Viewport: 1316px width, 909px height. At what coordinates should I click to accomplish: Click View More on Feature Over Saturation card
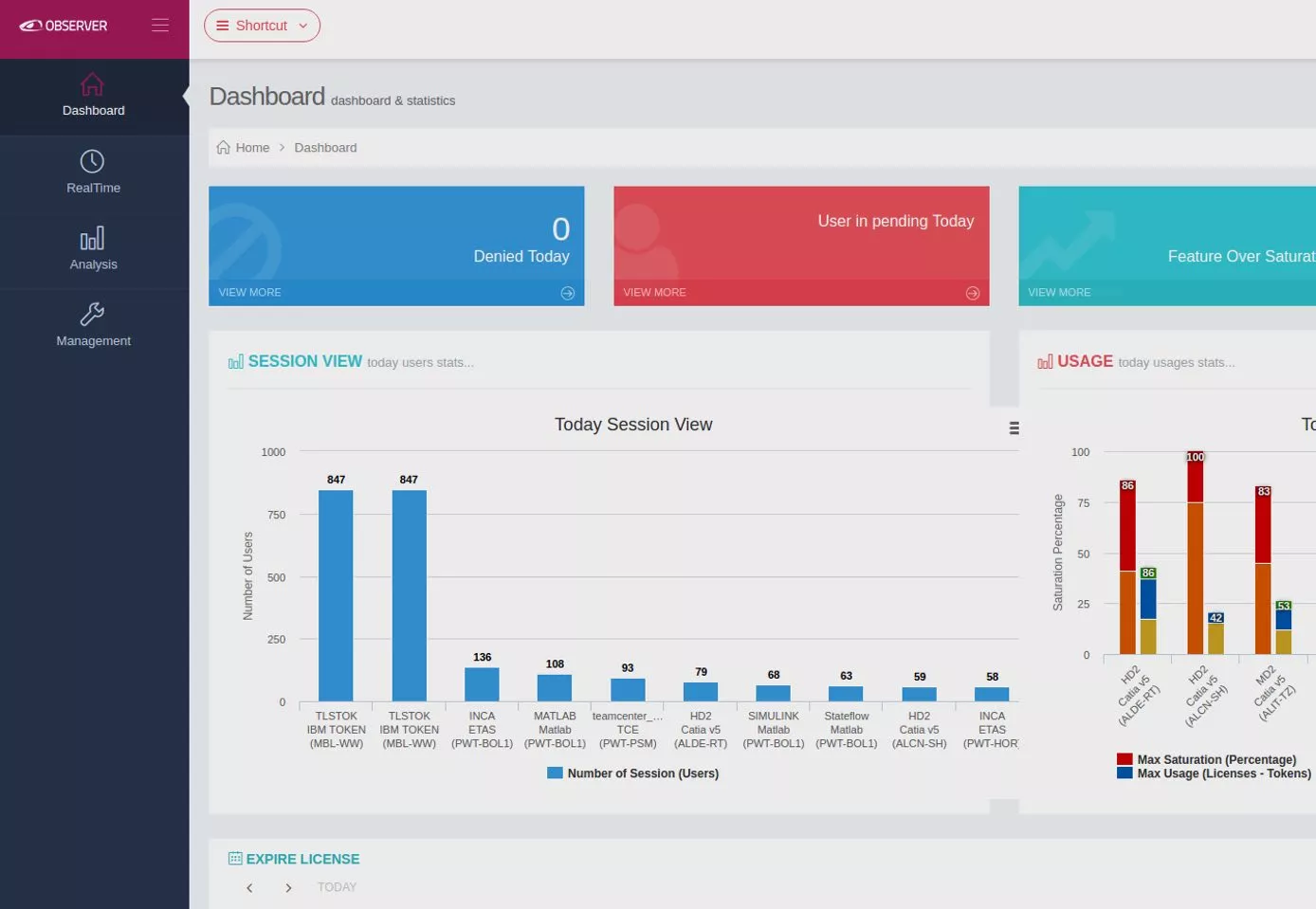(x=1059, y=293)
